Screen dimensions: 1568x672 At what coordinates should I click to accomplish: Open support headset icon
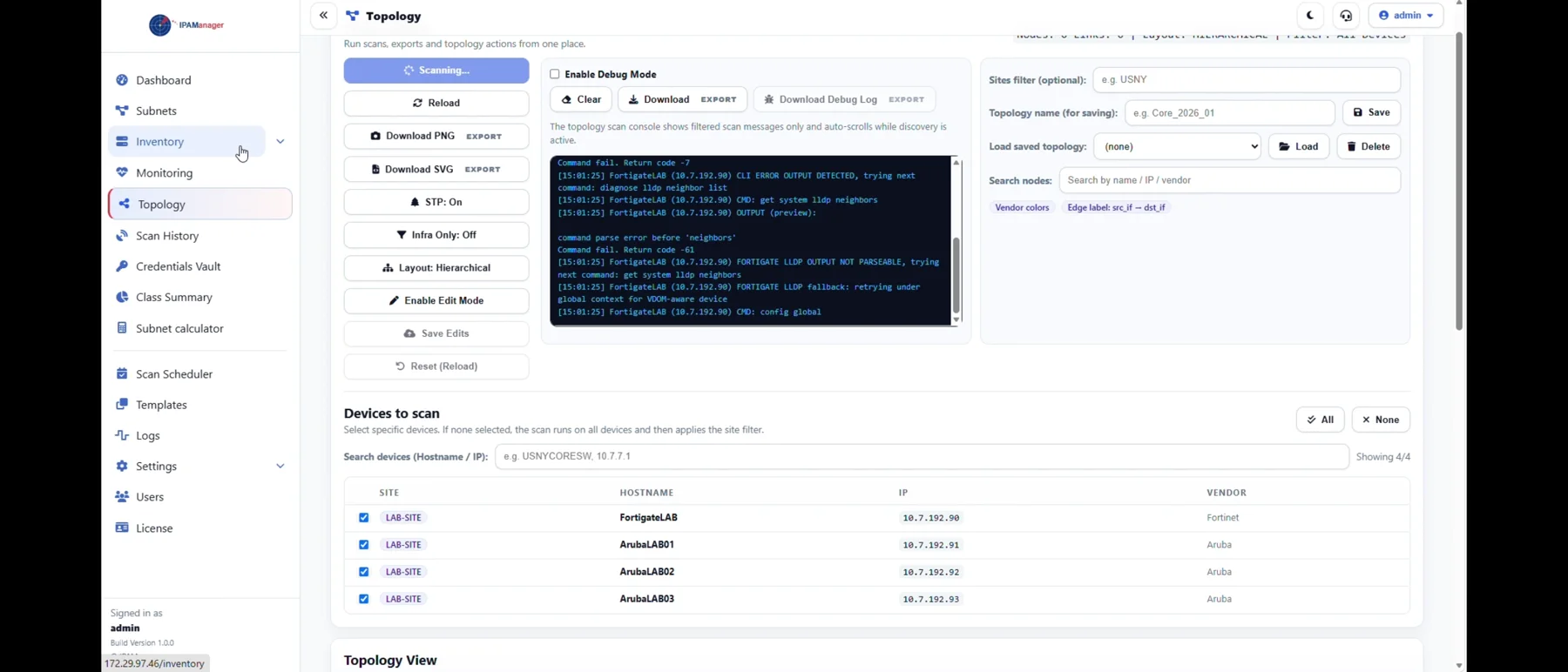1346,16
